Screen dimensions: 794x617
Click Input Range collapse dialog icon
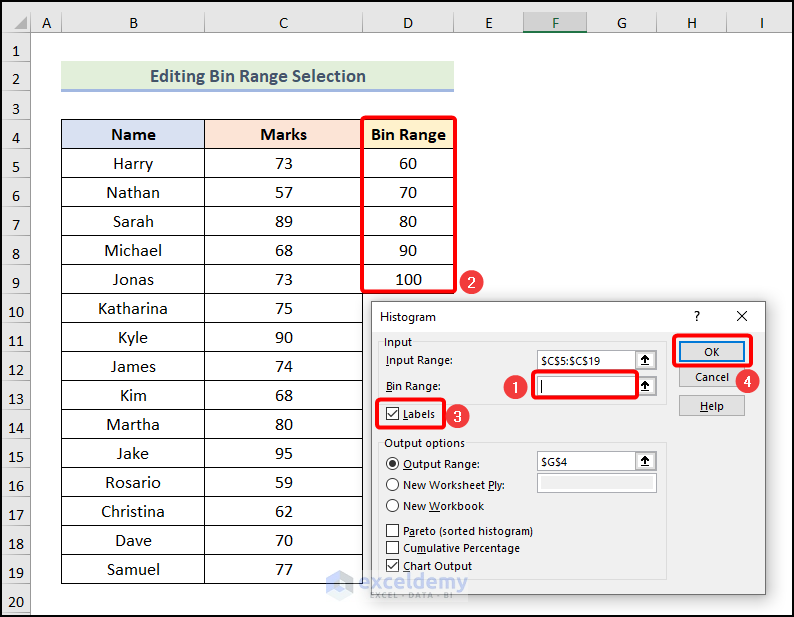[x=646, y=360]
